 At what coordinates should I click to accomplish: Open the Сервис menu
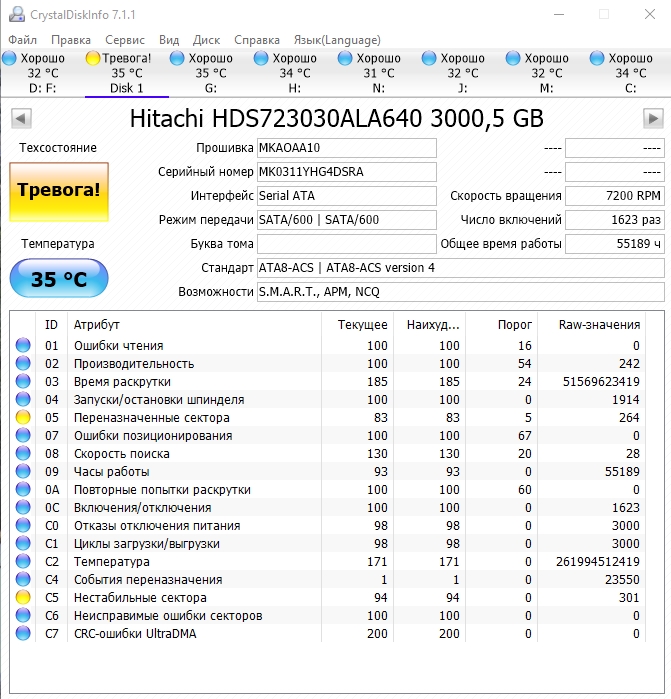(125, 40)
